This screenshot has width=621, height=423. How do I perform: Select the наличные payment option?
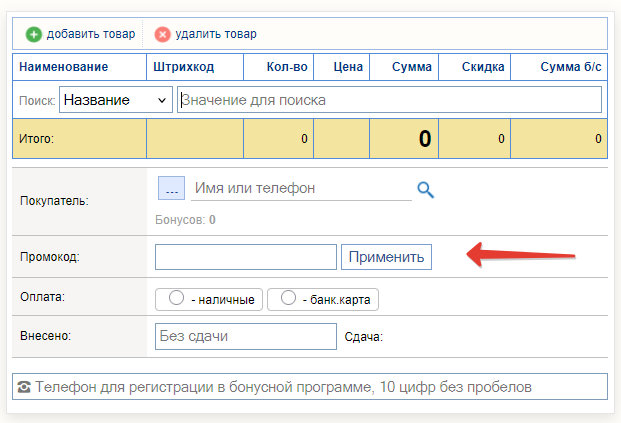coord(209,299)
